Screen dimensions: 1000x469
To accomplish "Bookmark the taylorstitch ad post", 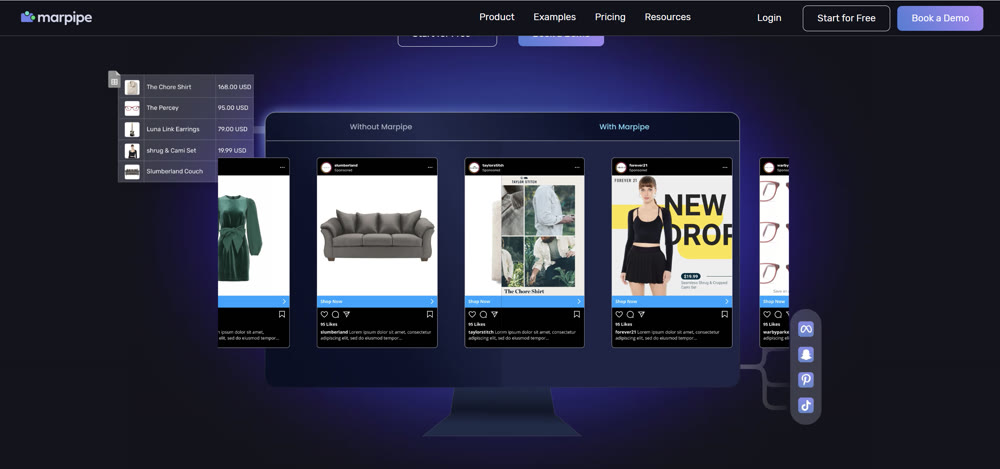I will (x=577, y=314).
